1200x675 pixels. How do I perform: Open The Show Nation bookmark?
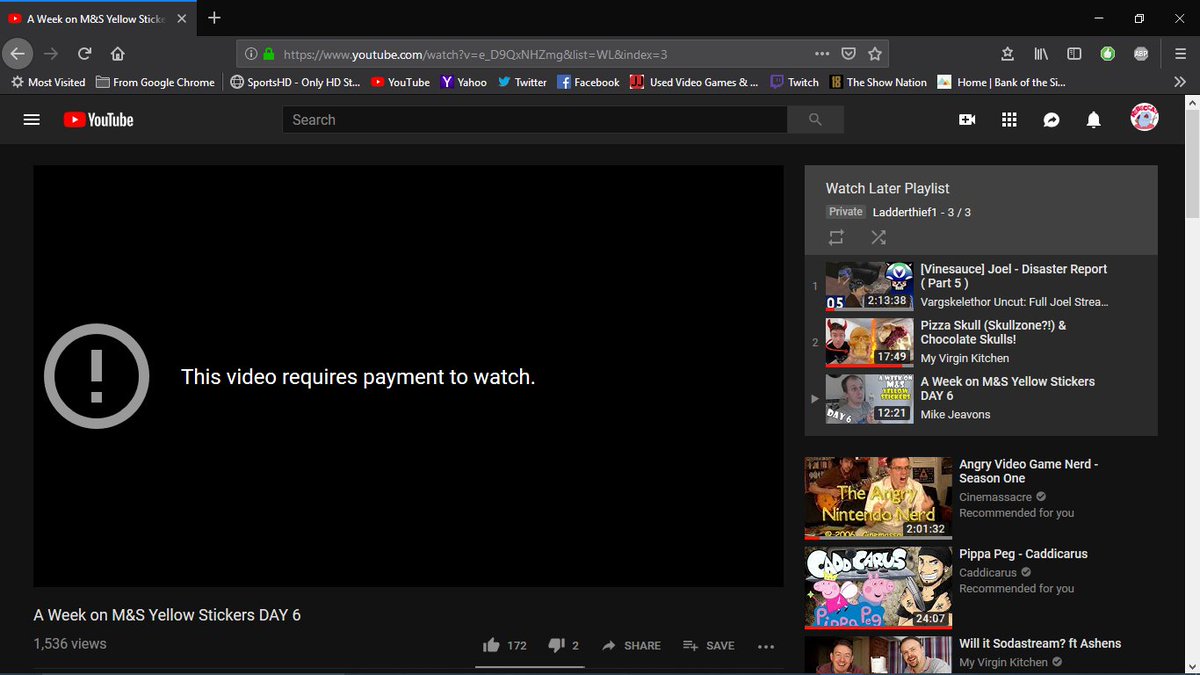[x=878, y=82]
